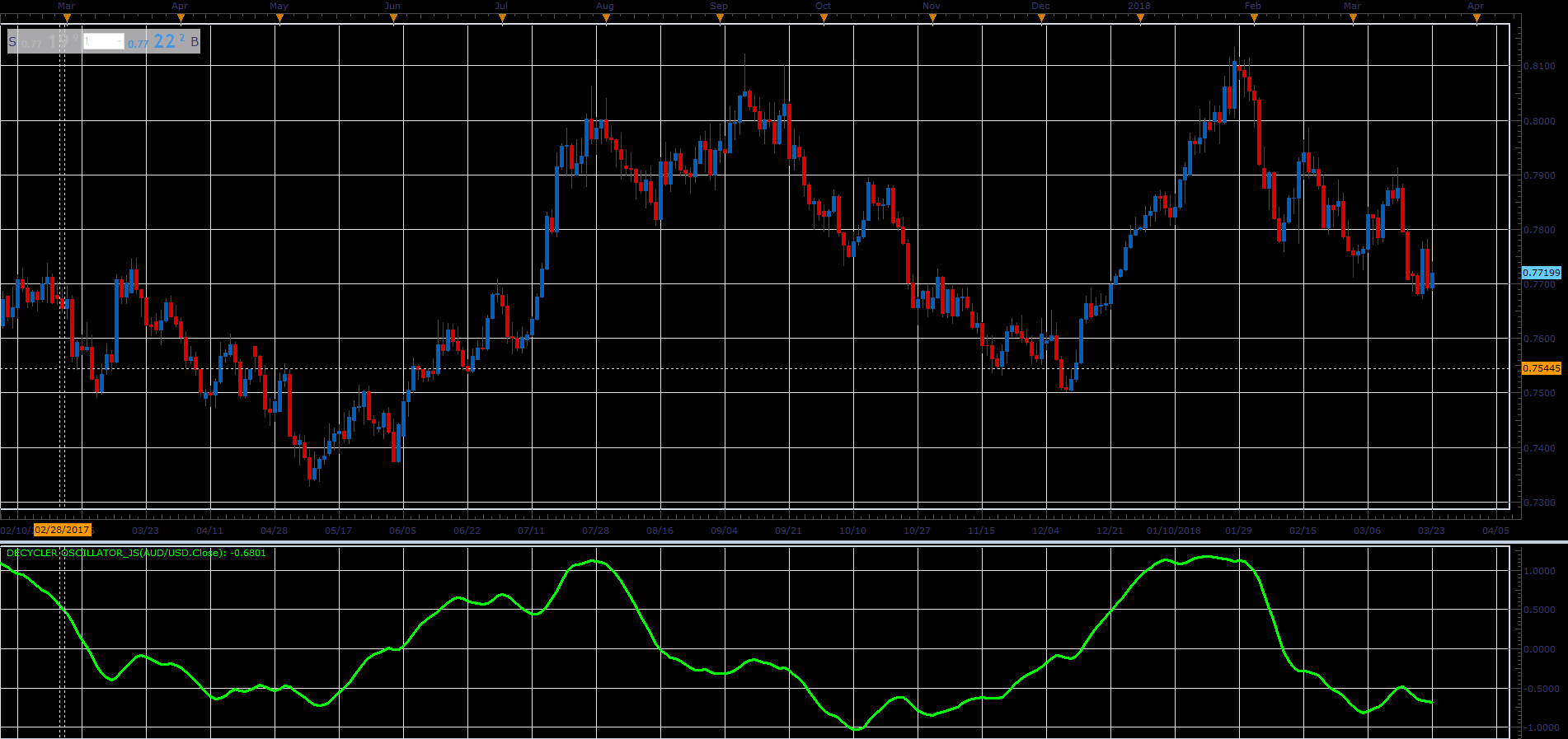Click the 05/17 date axis label
Image resolution: width=1568 pixels, height=739 pixels.
click(x=339, y=531)
